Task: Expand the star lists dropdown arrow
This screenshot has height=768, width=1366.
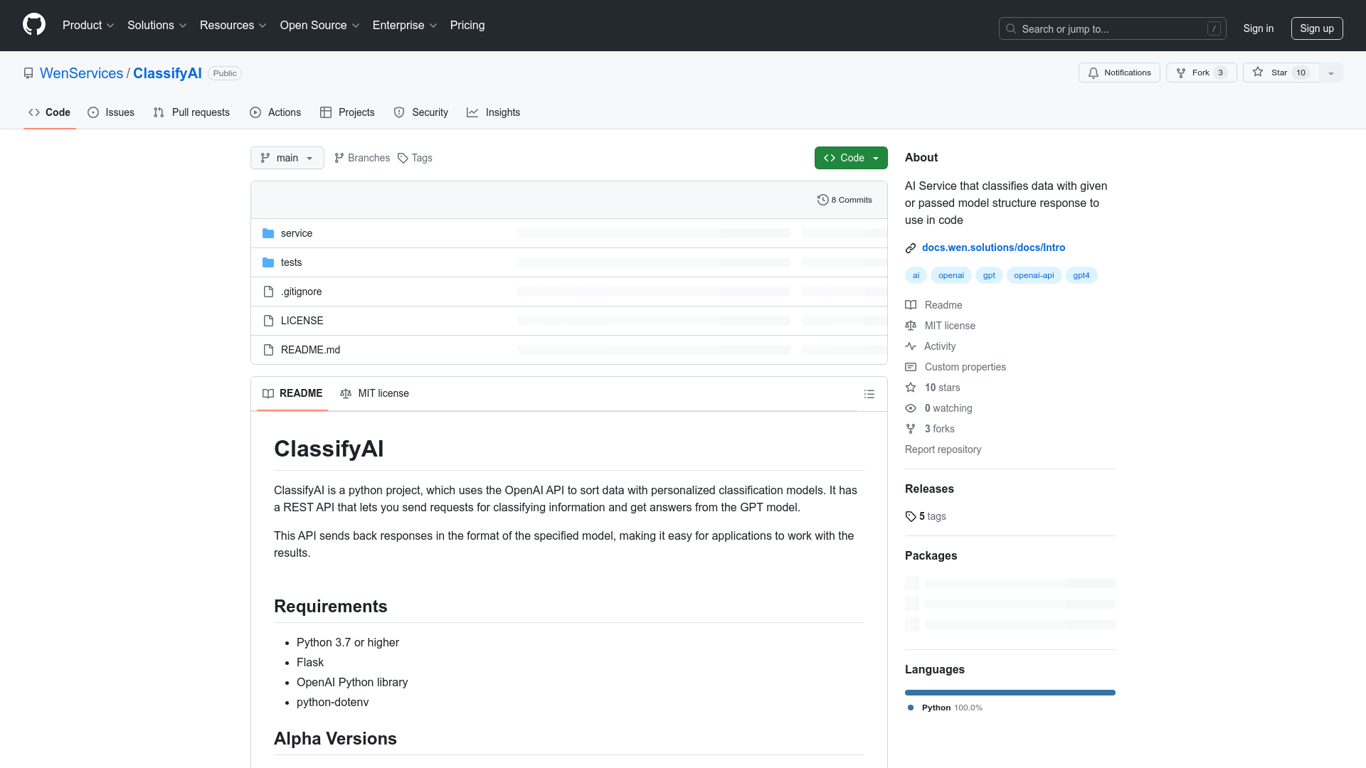Action: (x=1331, y=73)
